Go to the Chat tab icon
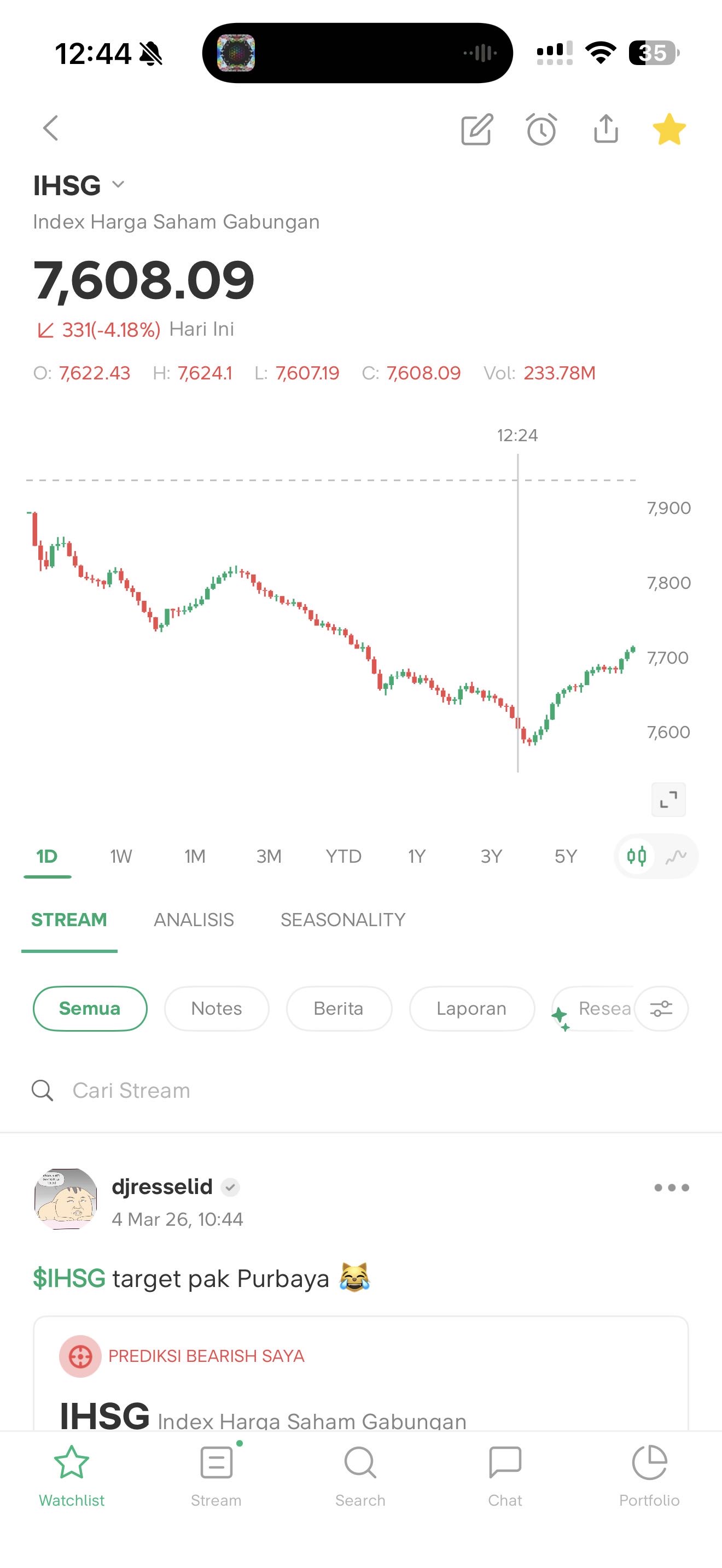 [x=505, y=1473]
